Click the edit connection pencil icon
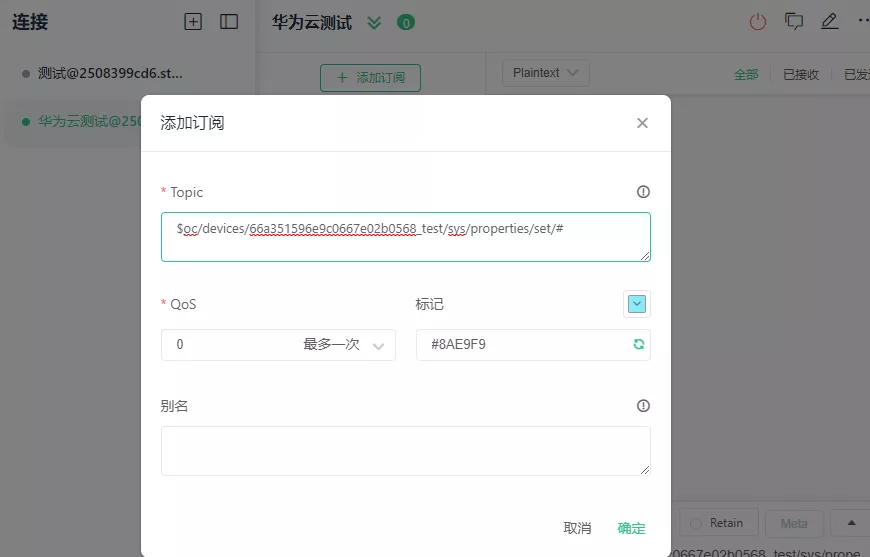The height and width of the screenshot is (557, 870). pos(829,21)
